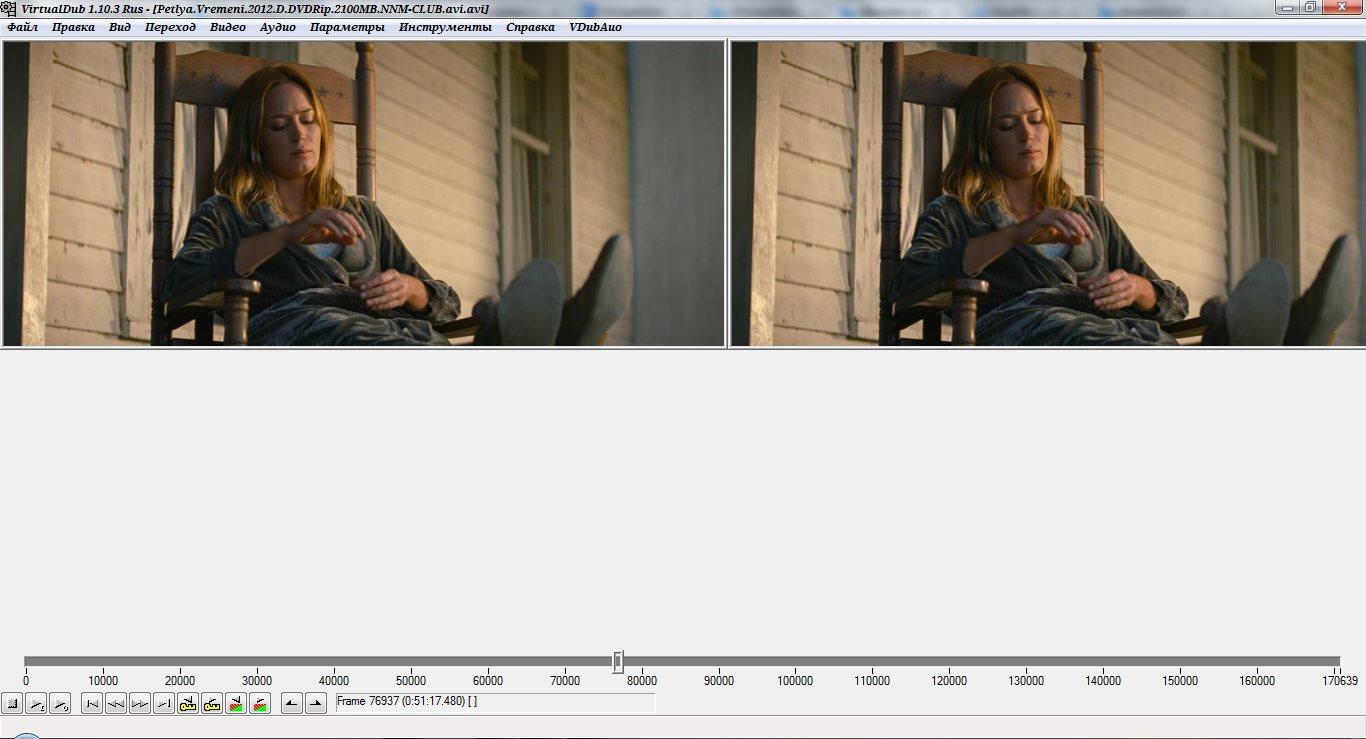
Task: Click the 170639 end frame label
Action: pyautogui.click(x=1340, y=681)
